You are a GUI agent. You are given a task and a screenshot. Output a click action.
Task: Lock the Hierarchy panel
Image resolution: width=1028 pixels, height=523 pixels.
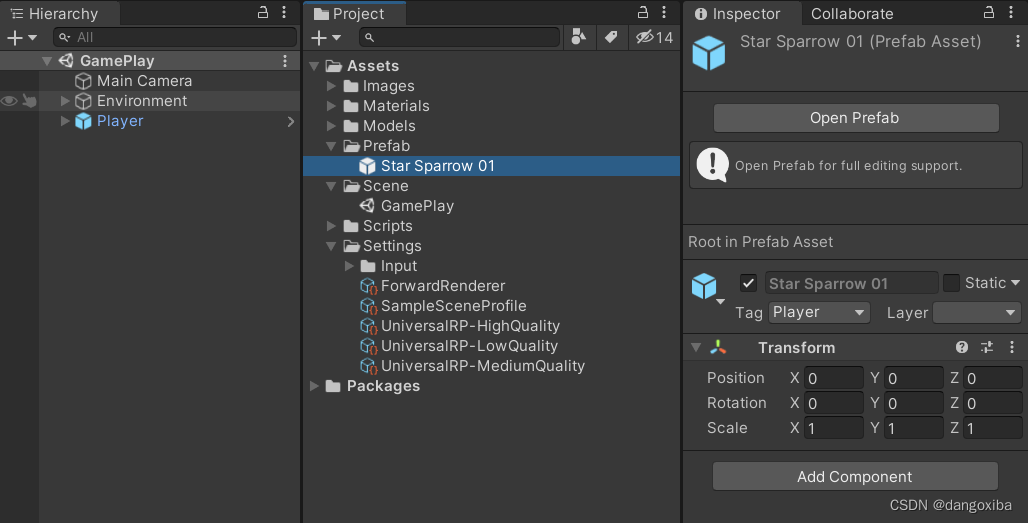[263, 12]
